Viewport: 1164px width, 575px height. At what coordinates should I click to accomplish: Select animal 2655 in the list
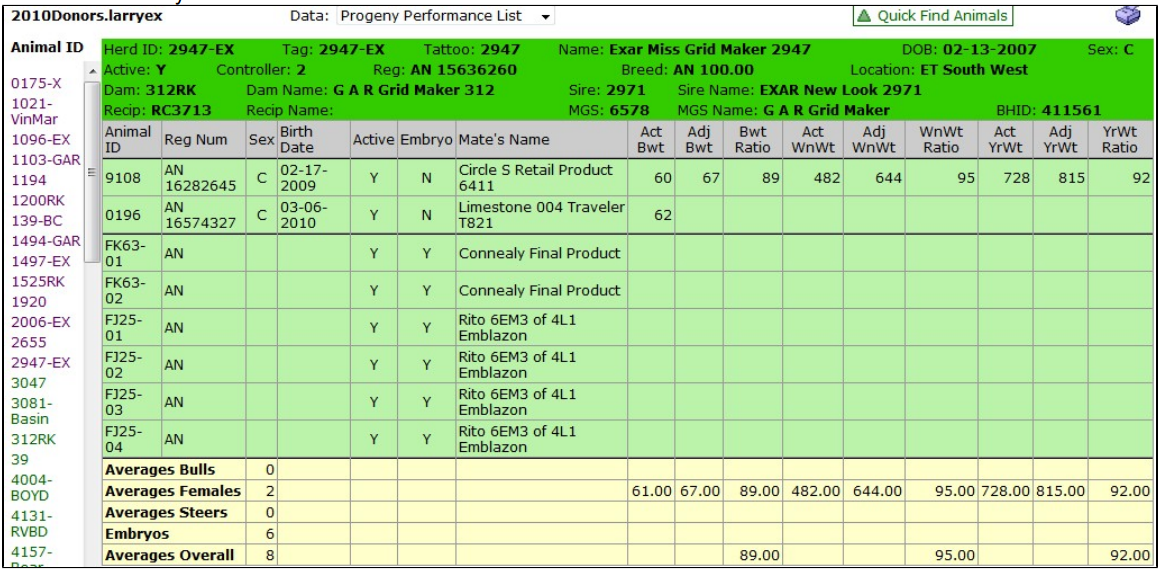point(28,343)
